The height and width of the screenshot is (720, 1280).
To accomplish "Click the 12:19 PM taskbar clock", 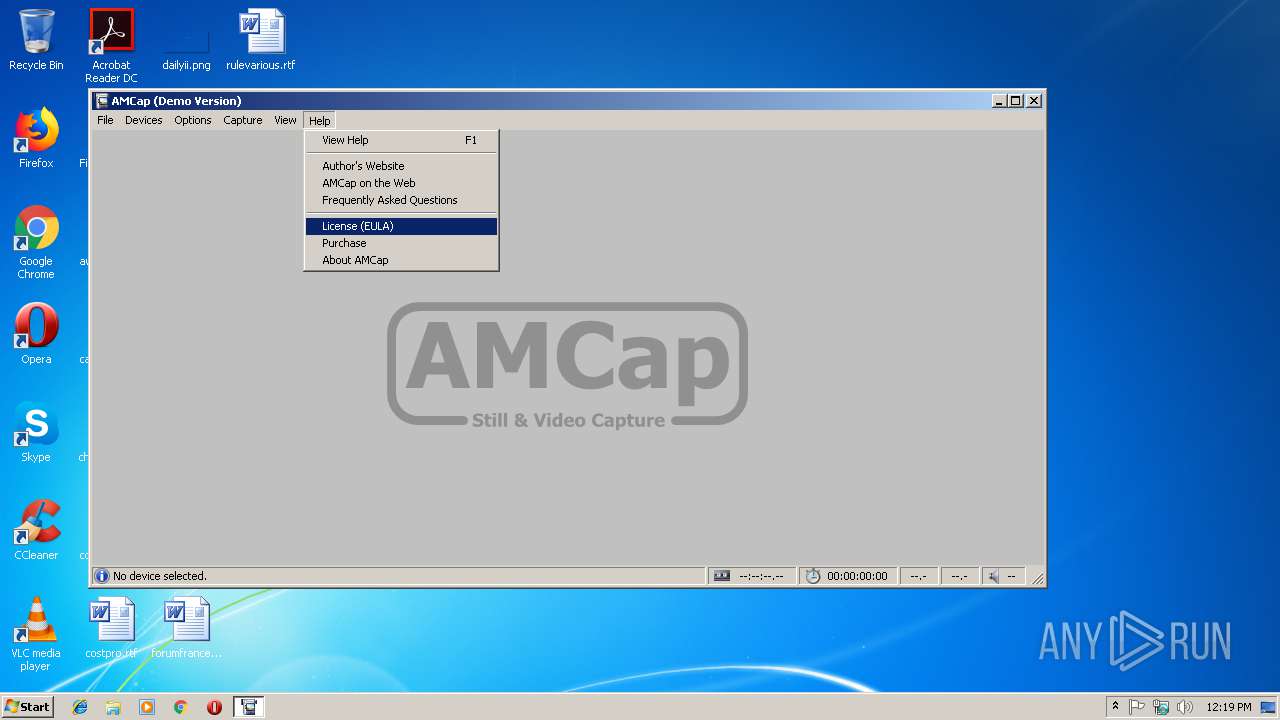I will tap(1229, 707).
